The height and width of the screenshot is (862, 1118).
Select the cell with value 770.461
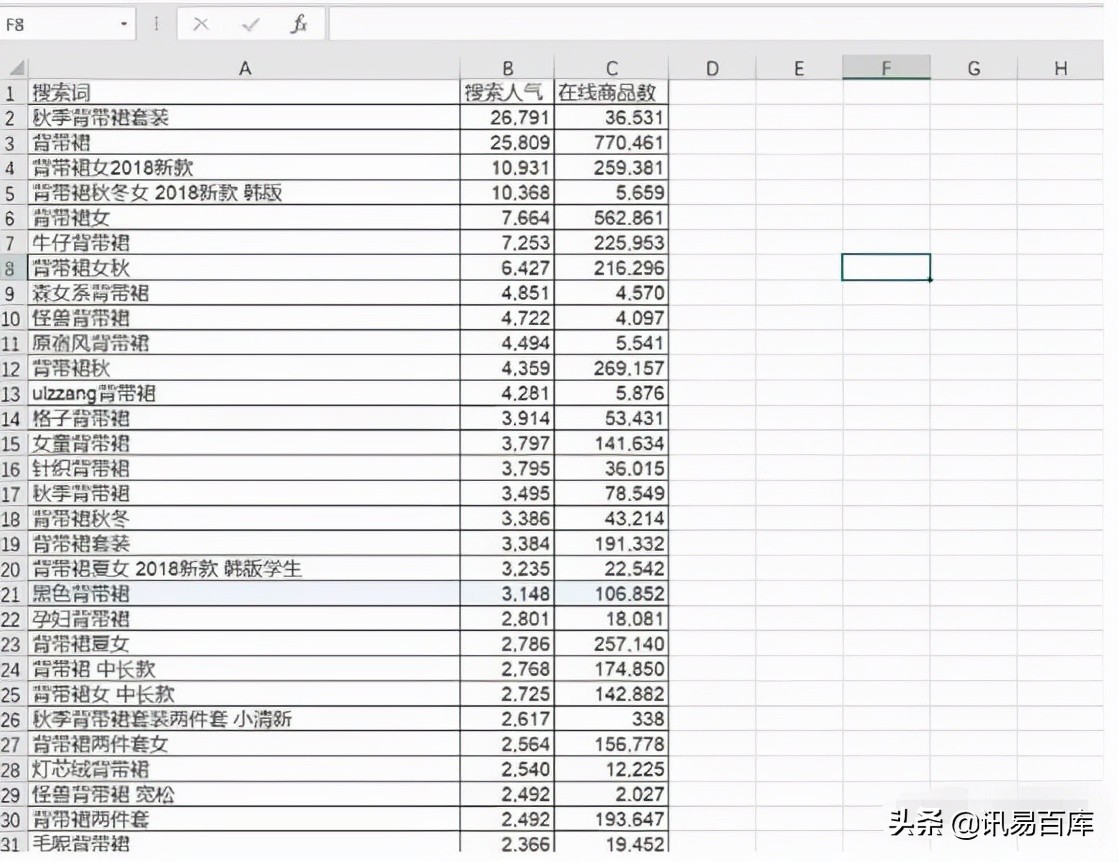[611, 142]
